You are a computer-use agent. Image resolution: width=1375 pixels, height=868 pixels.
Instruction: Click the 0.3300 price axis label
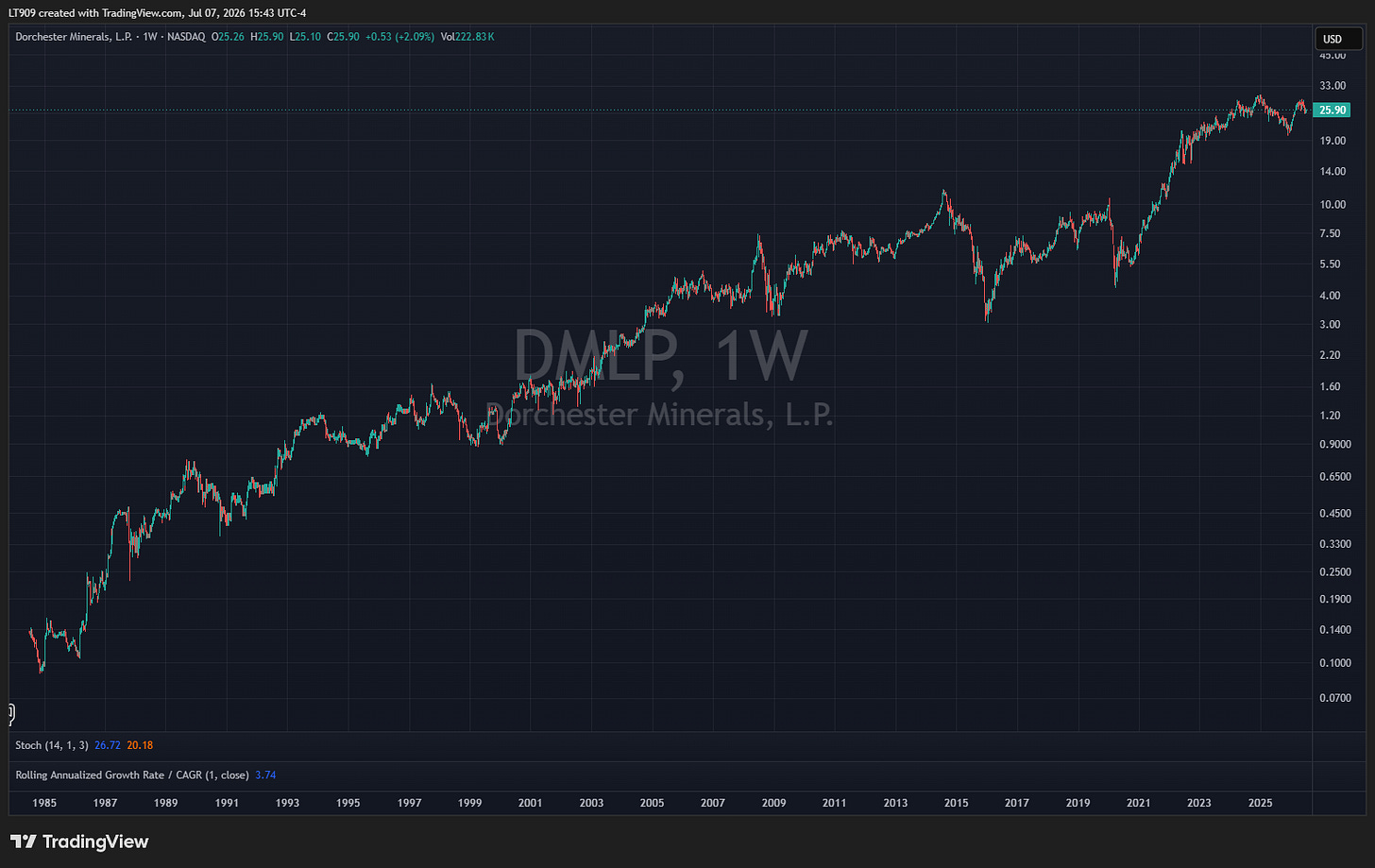coord(1335,544)
